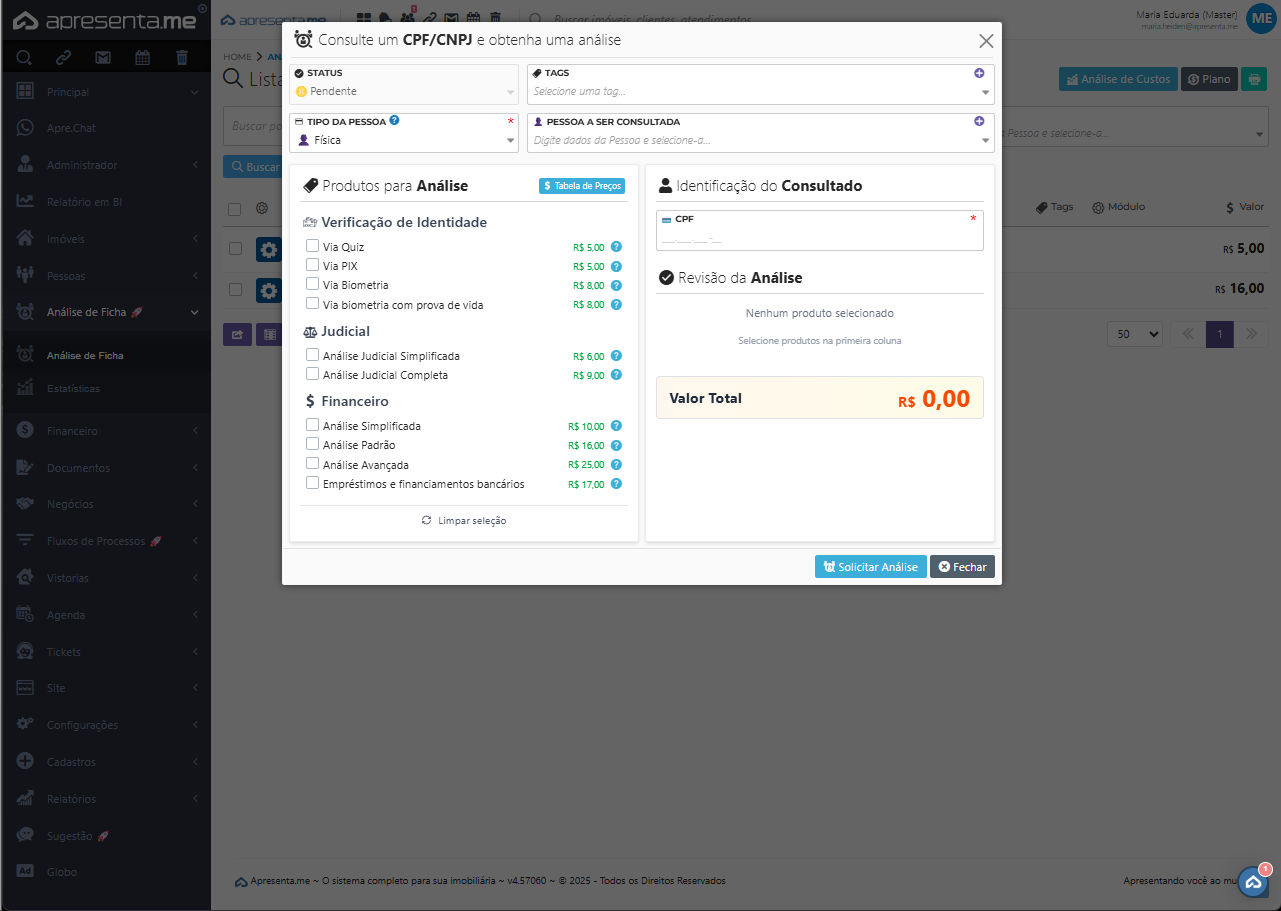The height and width of the screenshot is (911, 1281).
Task: Click the plus icon to add a tag
Action: (x=979, y=73)
